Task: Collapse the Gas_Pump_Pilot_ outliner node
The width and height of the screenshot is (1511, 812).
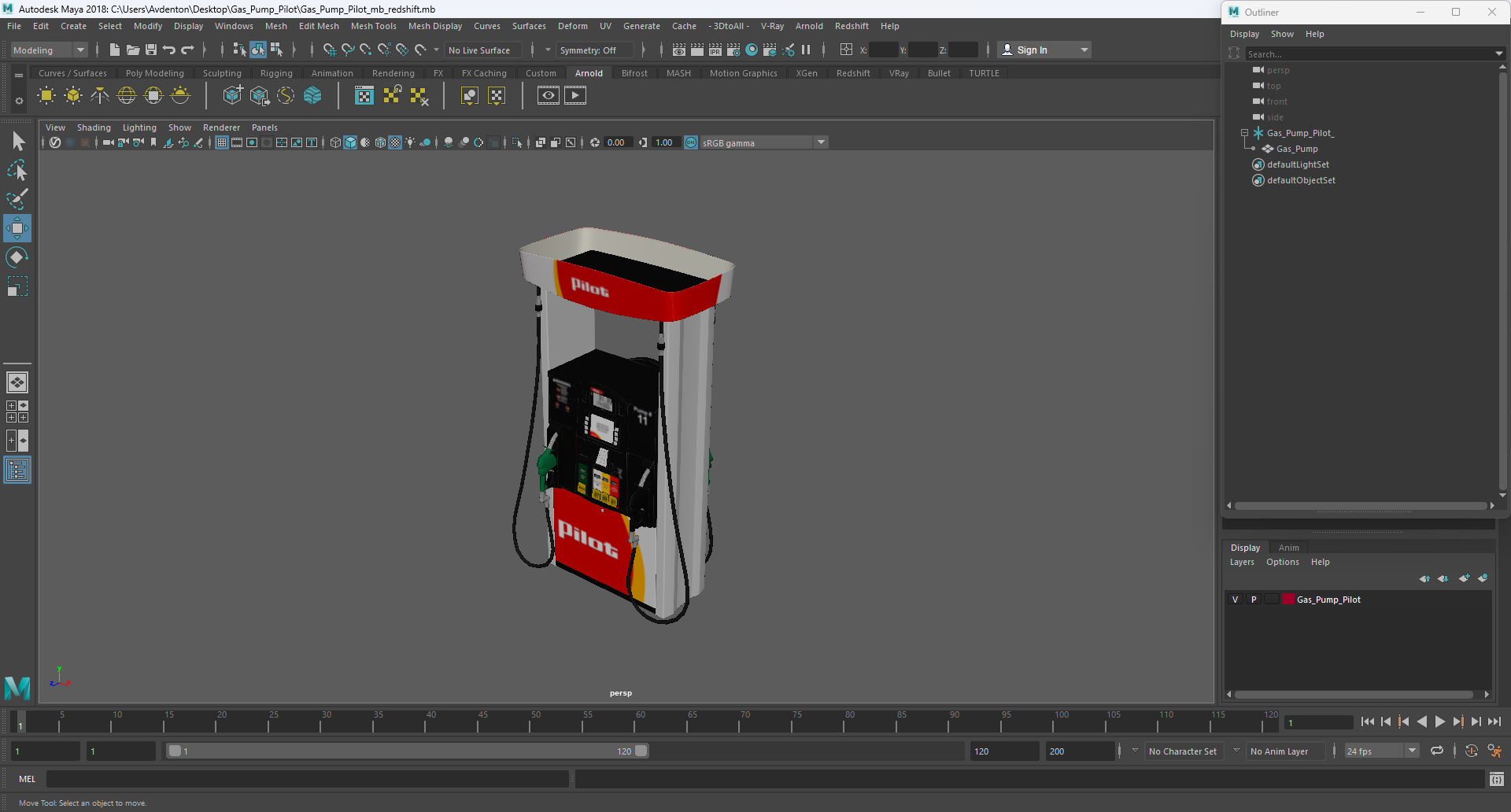Action: [x=1244, y=133]
